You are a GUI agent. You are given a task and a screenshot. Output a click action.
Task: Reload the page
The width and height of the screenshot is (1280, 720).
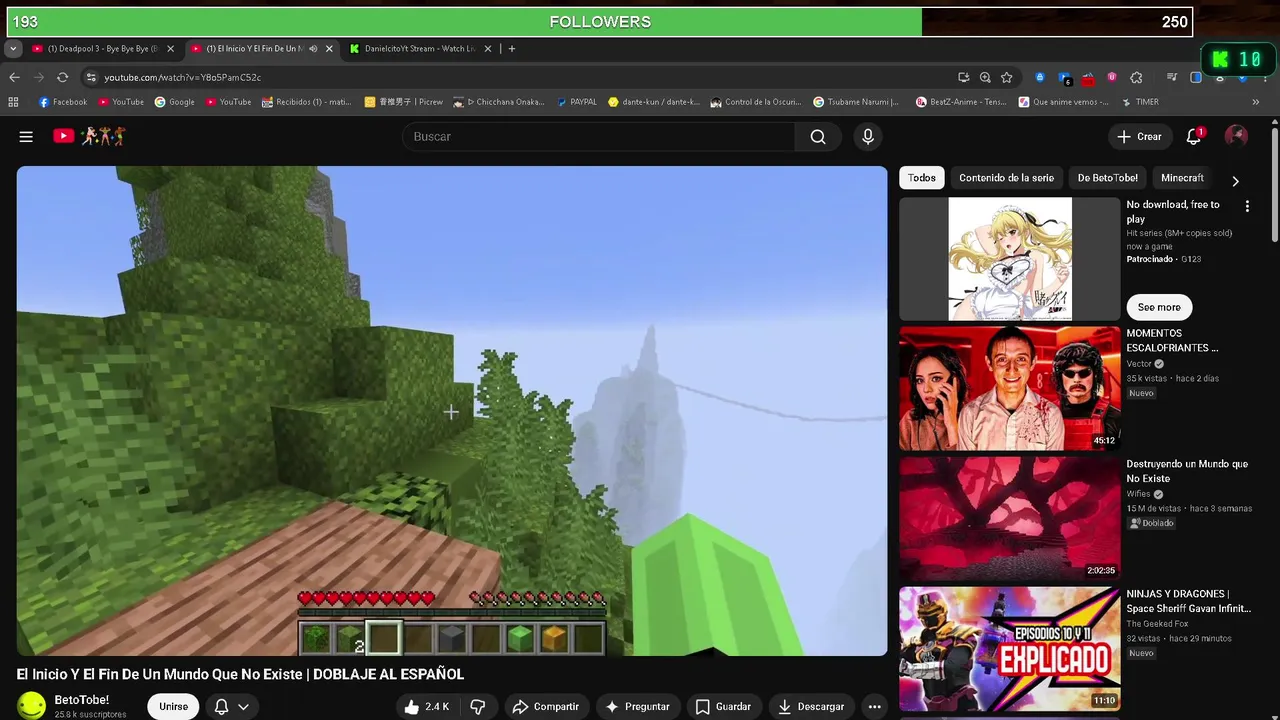point(62,77)
